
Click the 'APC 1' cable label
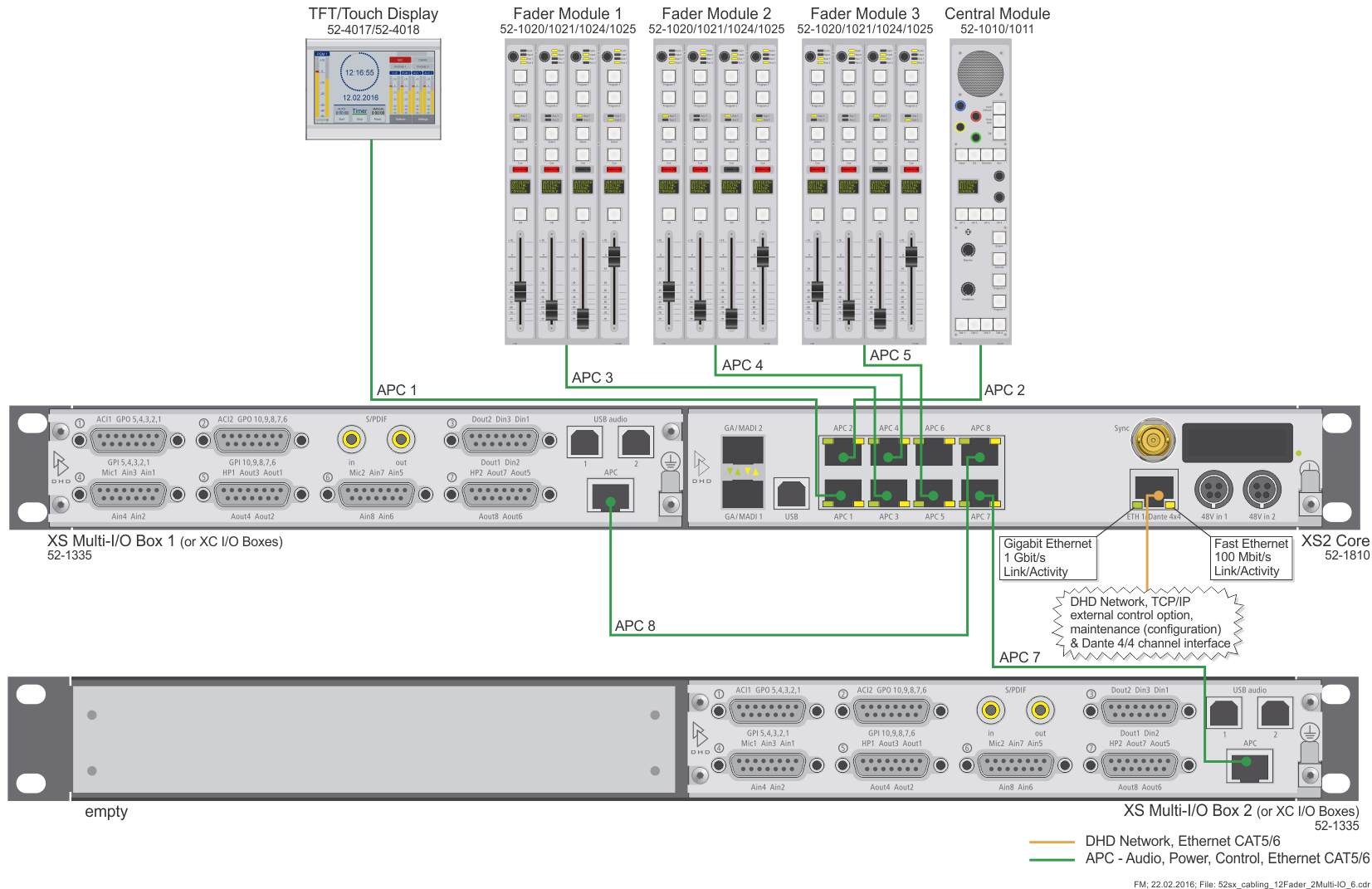397,390
